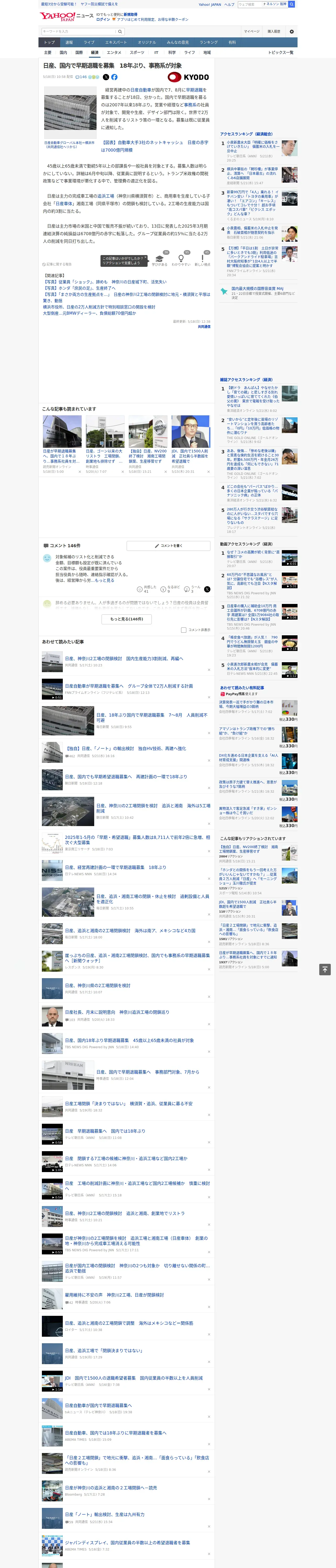This screenshot has width=336, height=1568.
Task: Share the article on Facebook
Action: [x=114, y=77]
